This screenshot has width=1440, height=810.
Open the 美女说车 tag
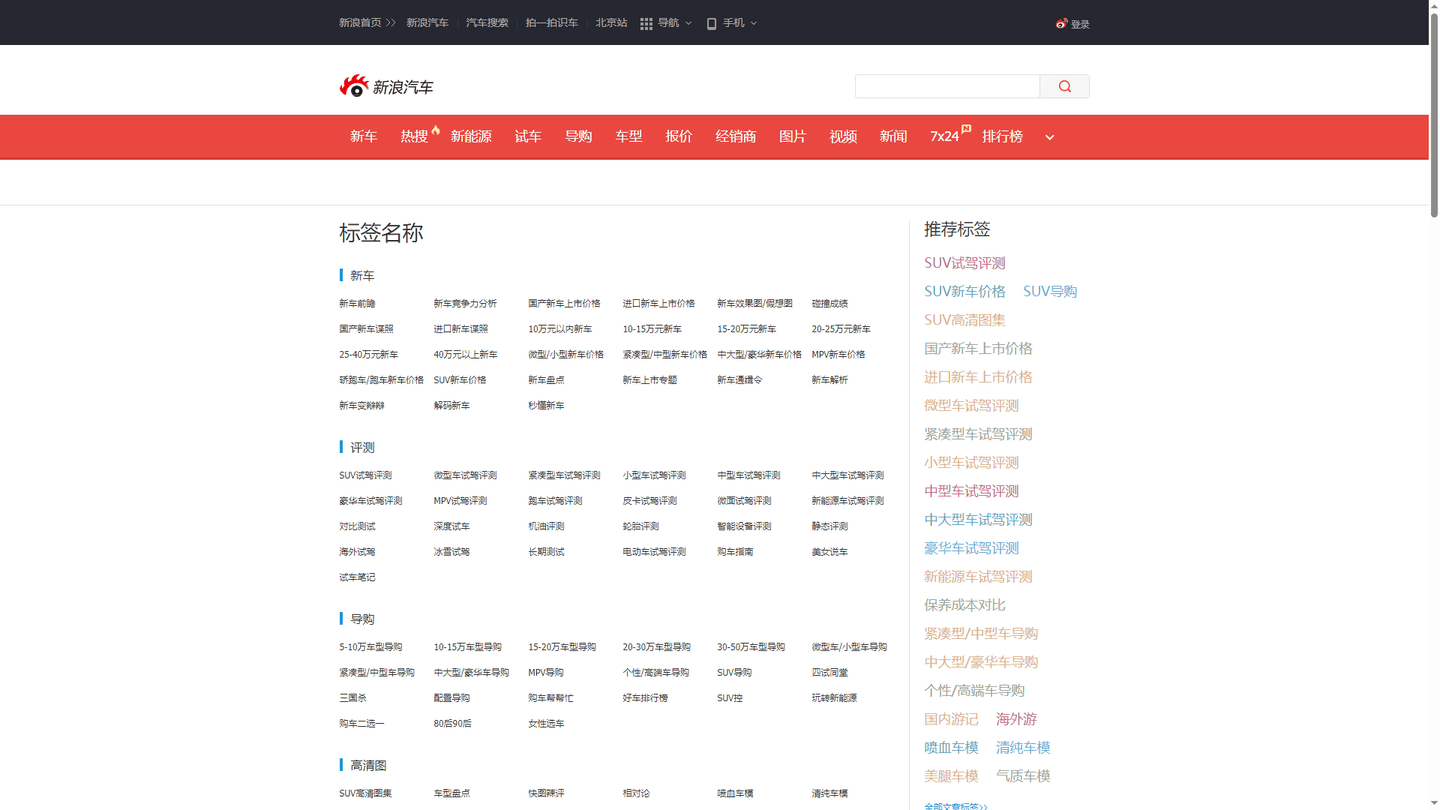pos(830,552)
